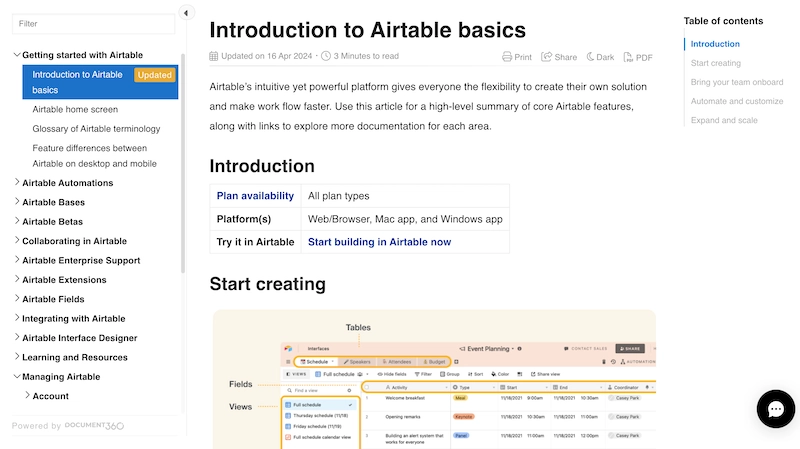
Task: Jump to Bring your team onboard
Action: 737,82
